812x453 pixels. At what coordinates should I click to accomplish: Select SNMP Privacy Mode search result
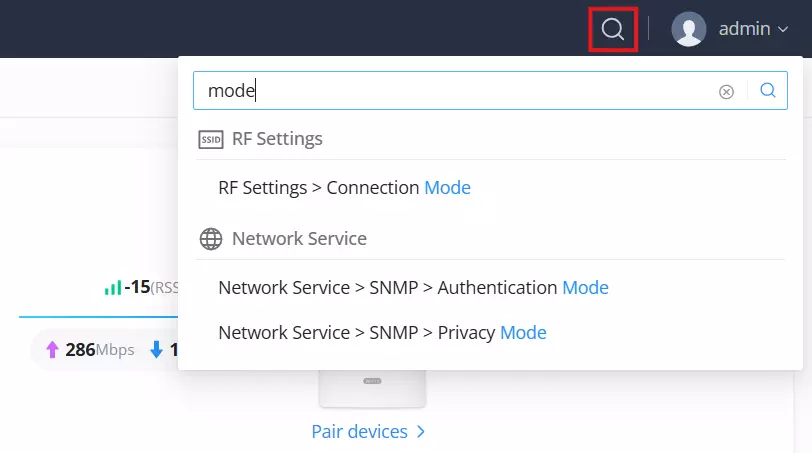pos(382,332)
